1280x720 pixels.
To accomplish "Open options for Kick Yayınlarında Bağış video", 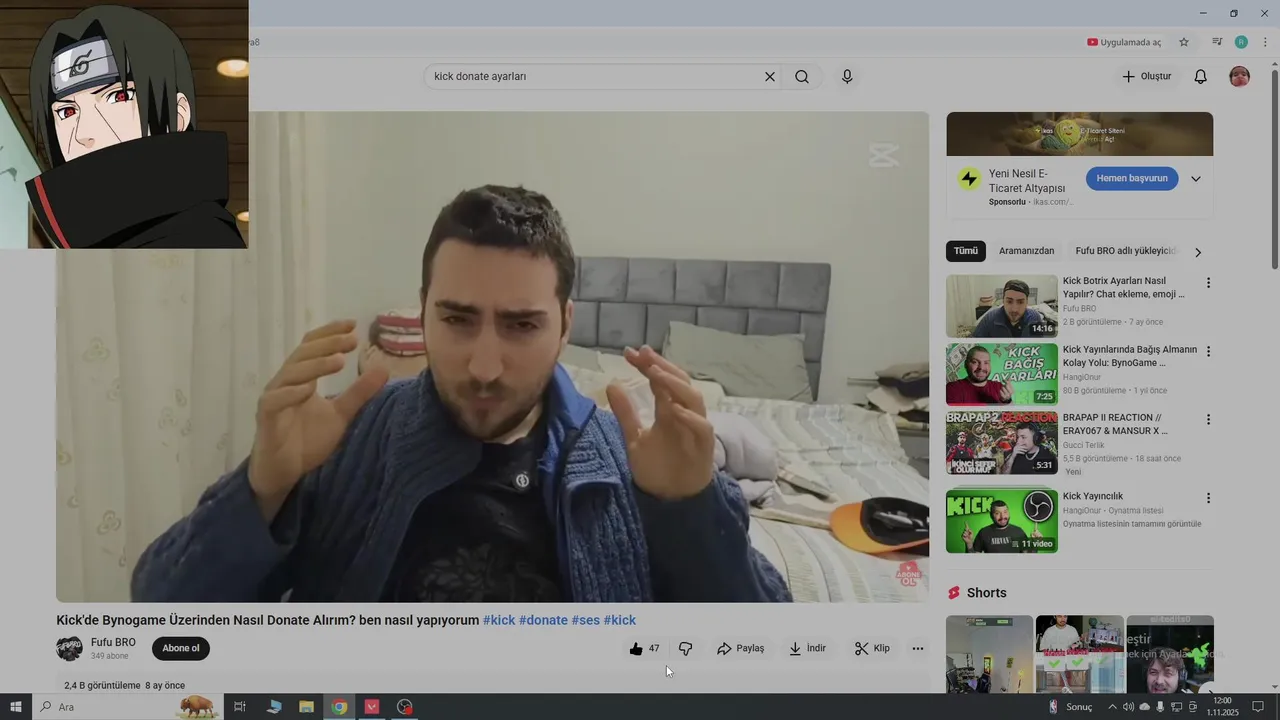I will click(x=1208, y=351).
